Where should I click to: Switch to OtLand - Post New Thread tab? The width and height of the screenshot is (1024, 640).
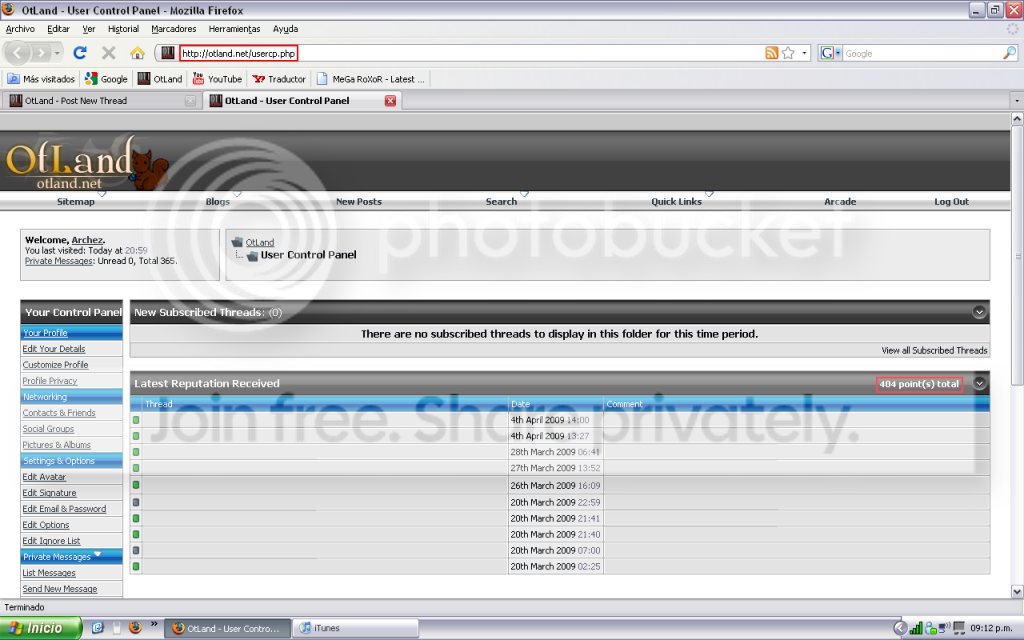click(x=101, y=101)
